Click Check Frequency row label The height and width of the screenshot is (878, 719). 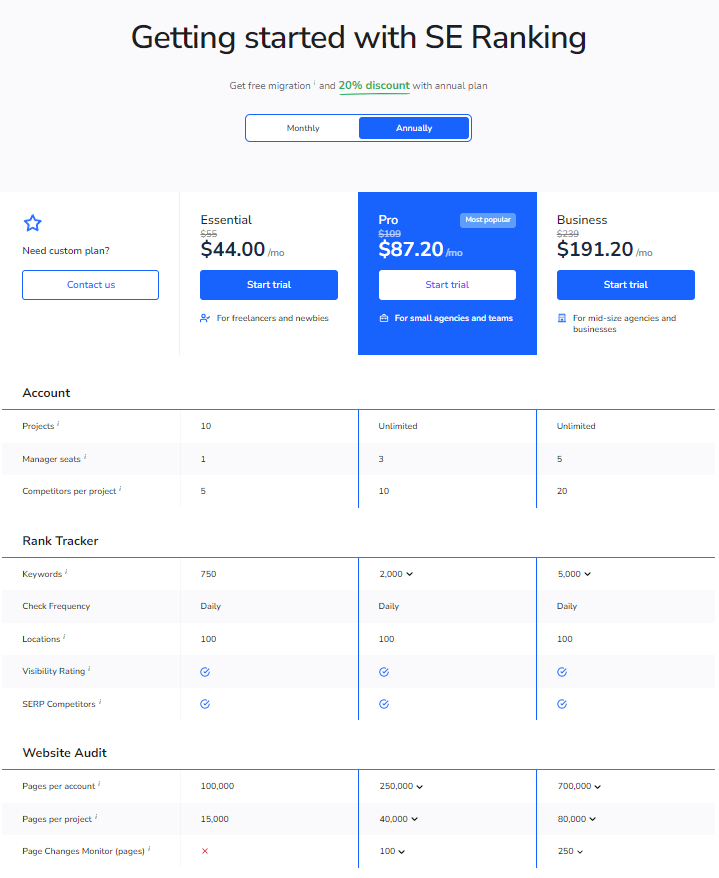tap(56, 606)
